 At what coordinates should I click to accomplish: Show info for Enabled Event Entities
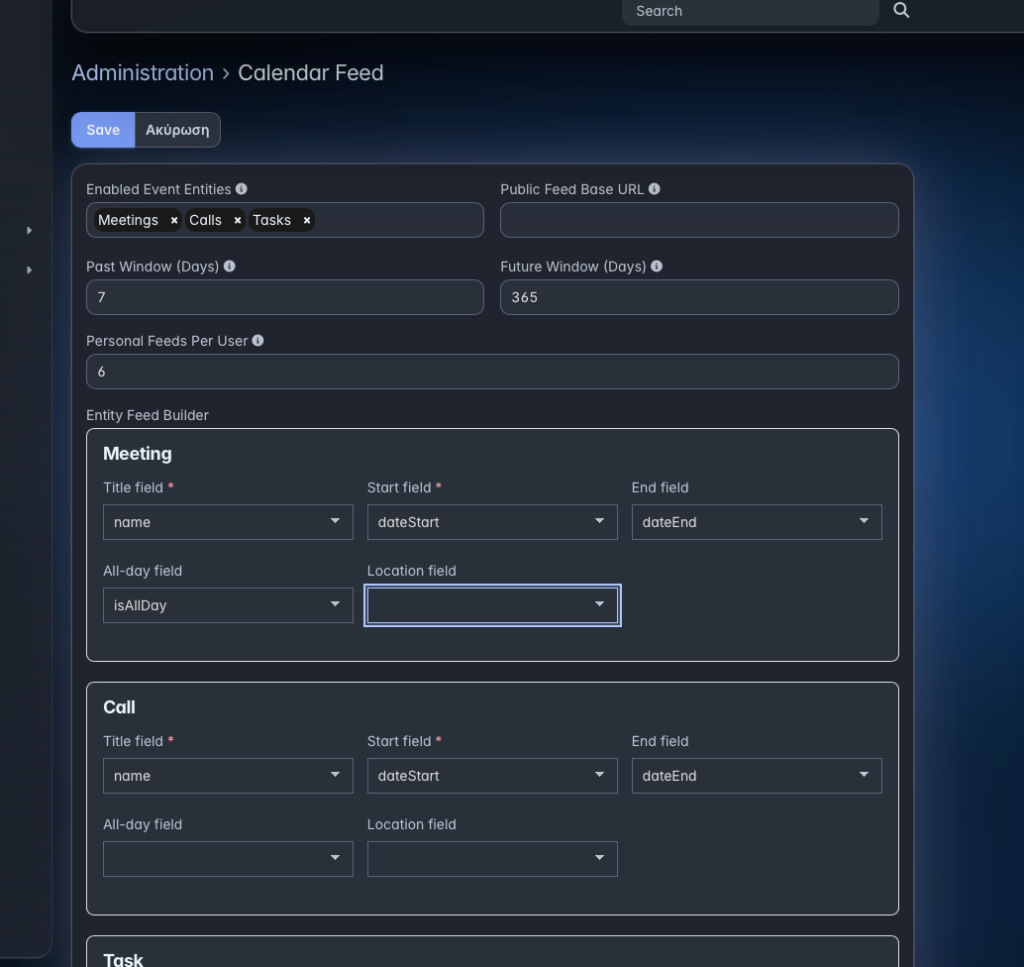[x=242, y=189]
